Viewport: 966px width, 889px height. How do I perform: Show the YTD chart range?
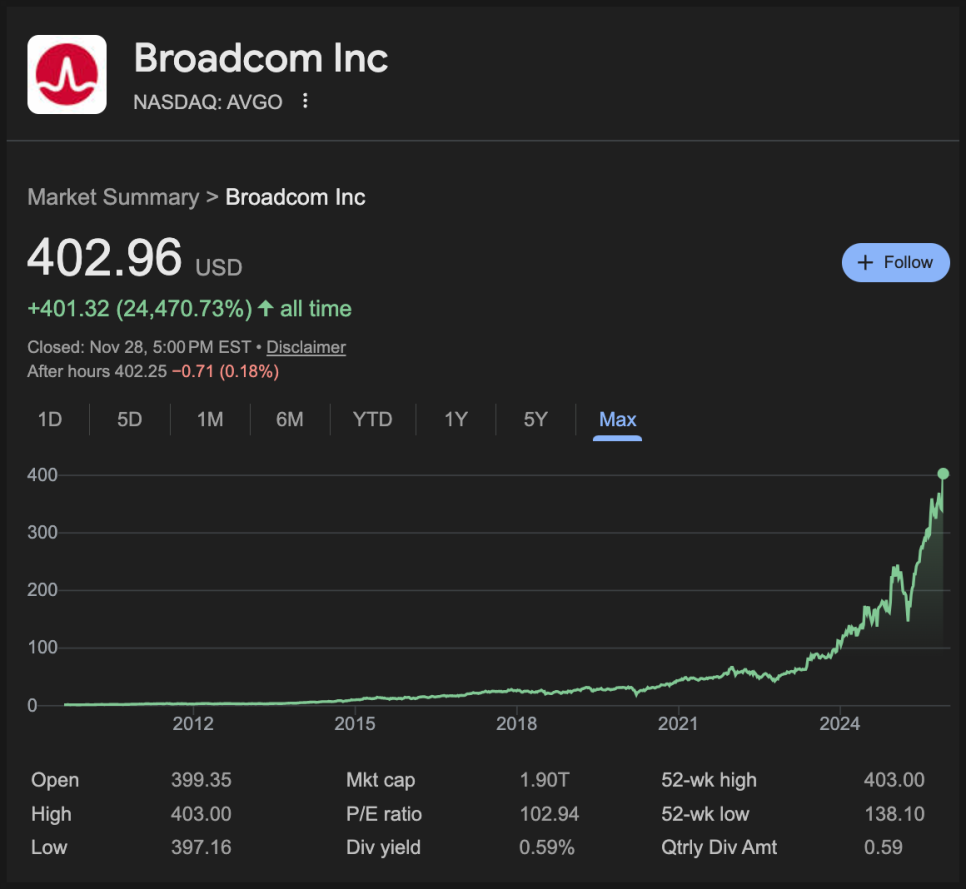[x=373, y=419]
